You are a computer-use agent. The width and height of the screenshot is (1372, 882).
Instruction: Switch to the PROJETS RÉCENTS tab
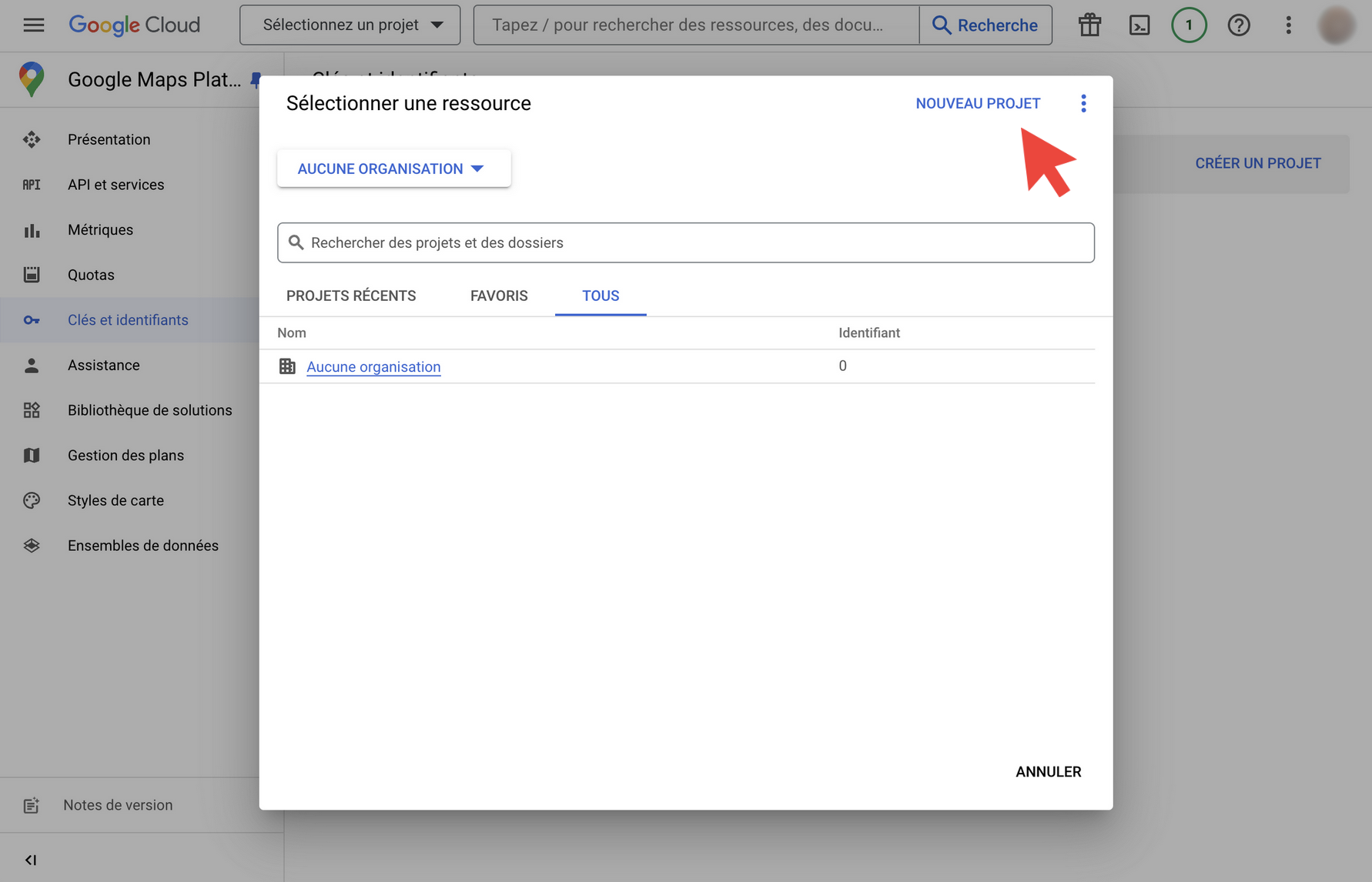point(351,296)
